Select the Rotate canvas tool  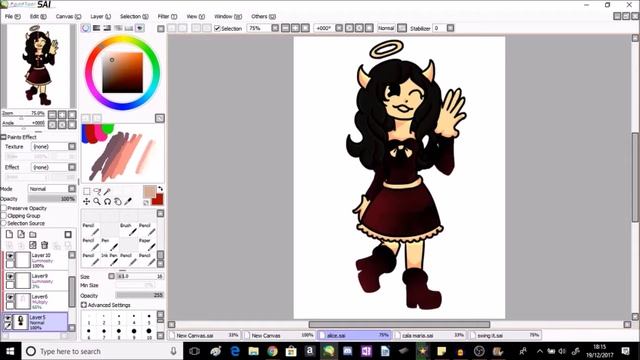(x=107, y=201)
